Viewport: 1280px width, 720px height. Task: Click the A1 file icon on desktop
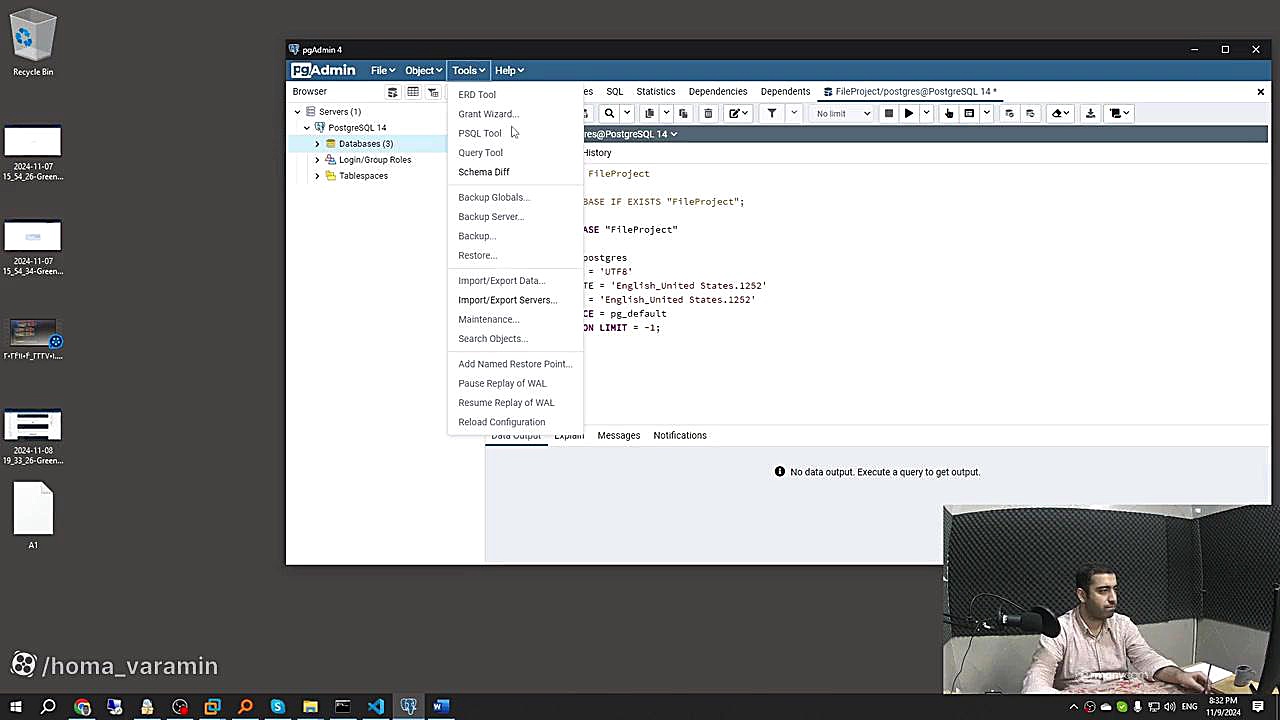pos(33,516)
